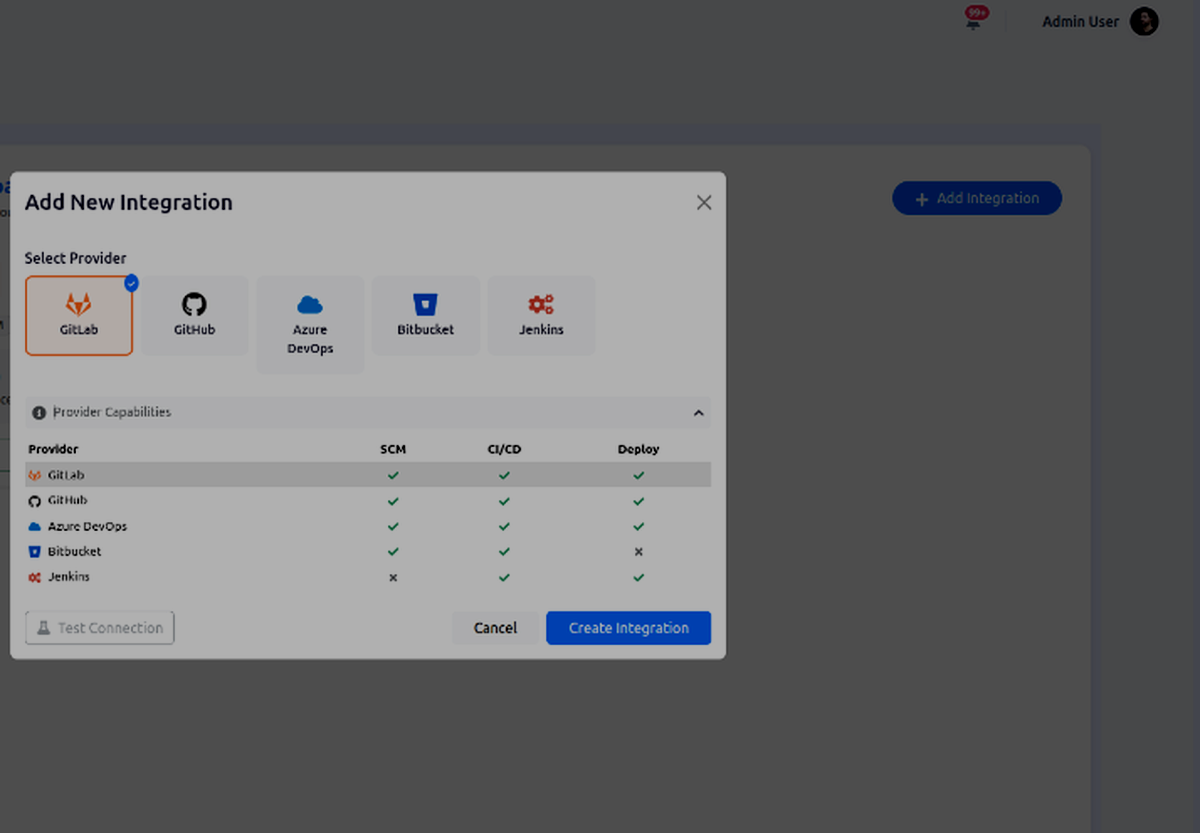Click the Bitbucket row in capabilities table

(x=368, y=551)
